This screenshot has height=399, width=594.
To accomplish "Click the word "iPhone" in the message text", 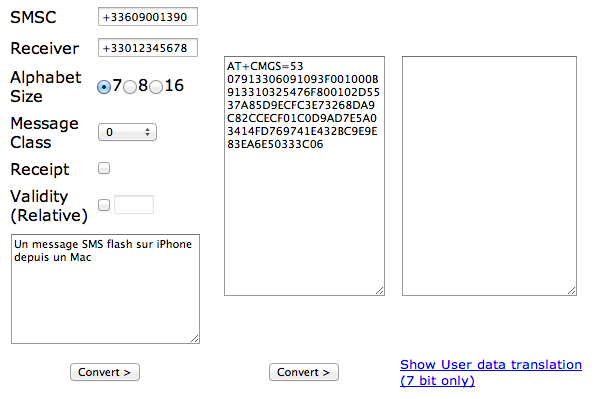I will click(x=174, y=244).
